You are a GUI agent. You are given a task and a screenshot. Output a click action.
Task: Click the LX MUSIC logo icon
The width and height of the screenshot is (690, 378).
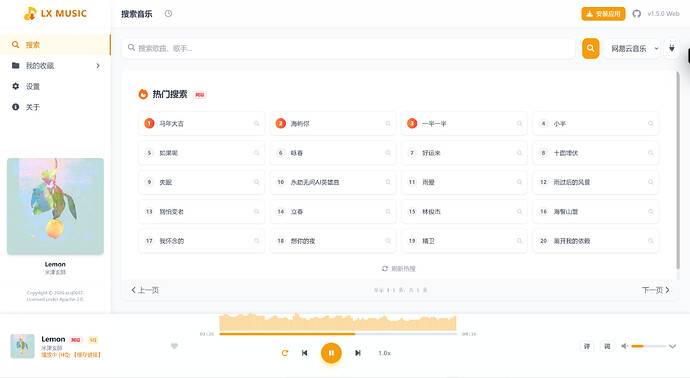coord(30,14)
